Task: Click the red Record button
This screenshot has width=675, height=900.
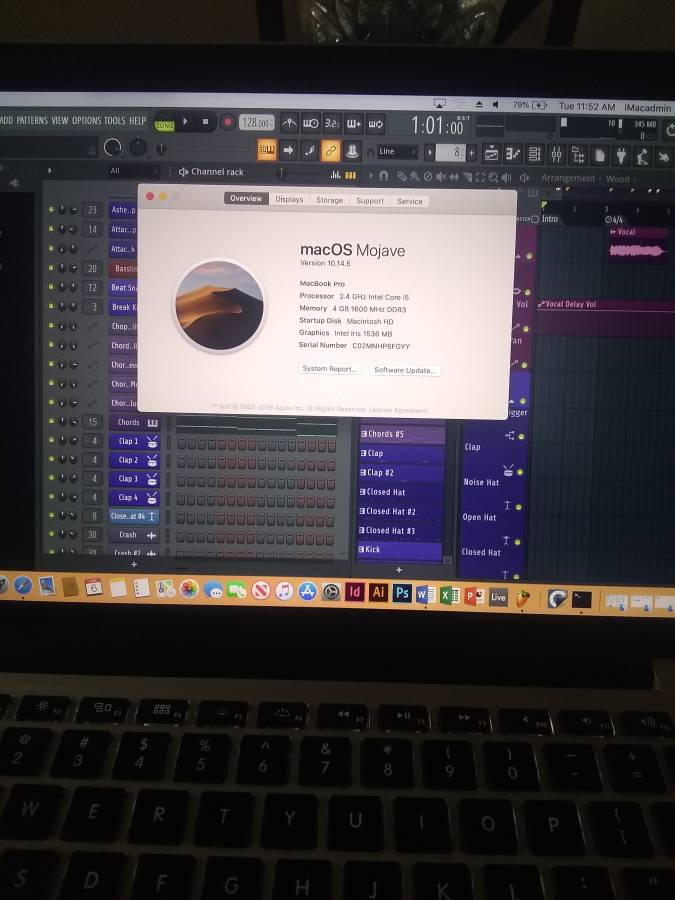Action: coord(227,122)
